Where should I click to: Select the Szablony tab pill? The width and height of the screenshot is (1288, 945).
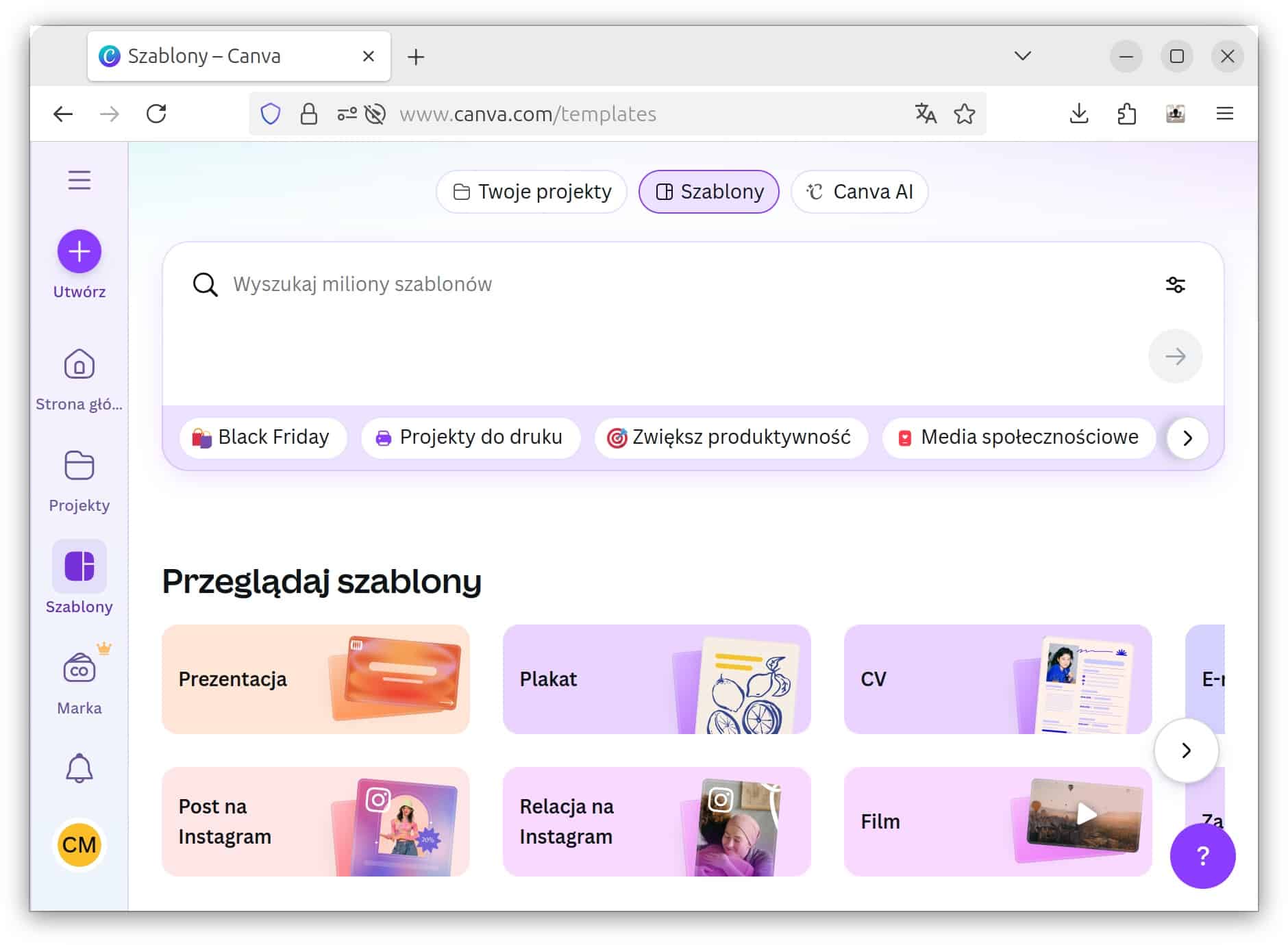pos(709,192)
